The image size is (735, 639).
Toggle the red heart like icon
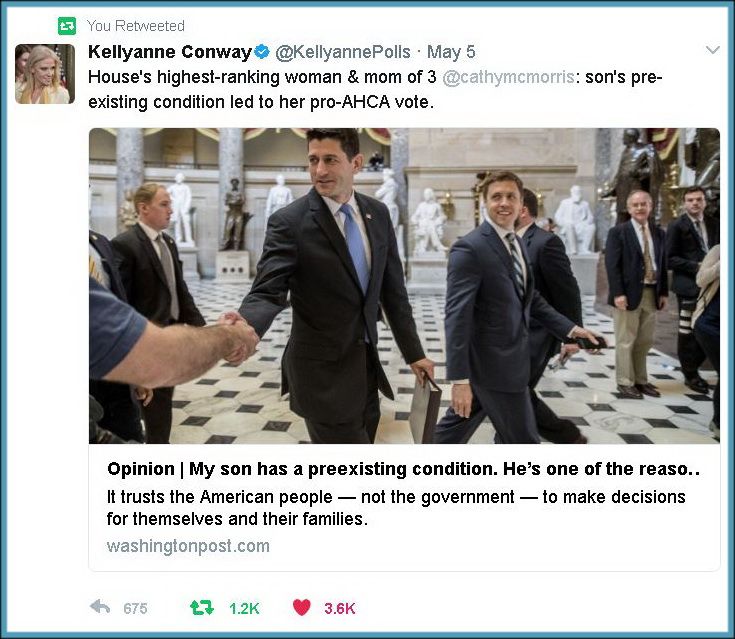(x=301, y=608)
